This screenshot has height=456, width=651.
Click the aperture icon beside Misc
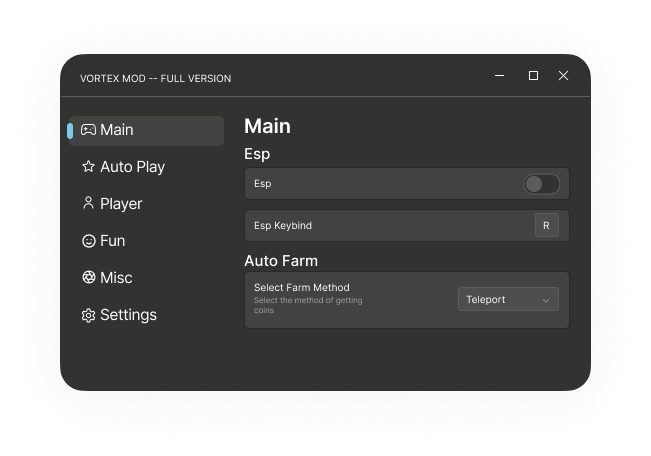click(88, 277)
